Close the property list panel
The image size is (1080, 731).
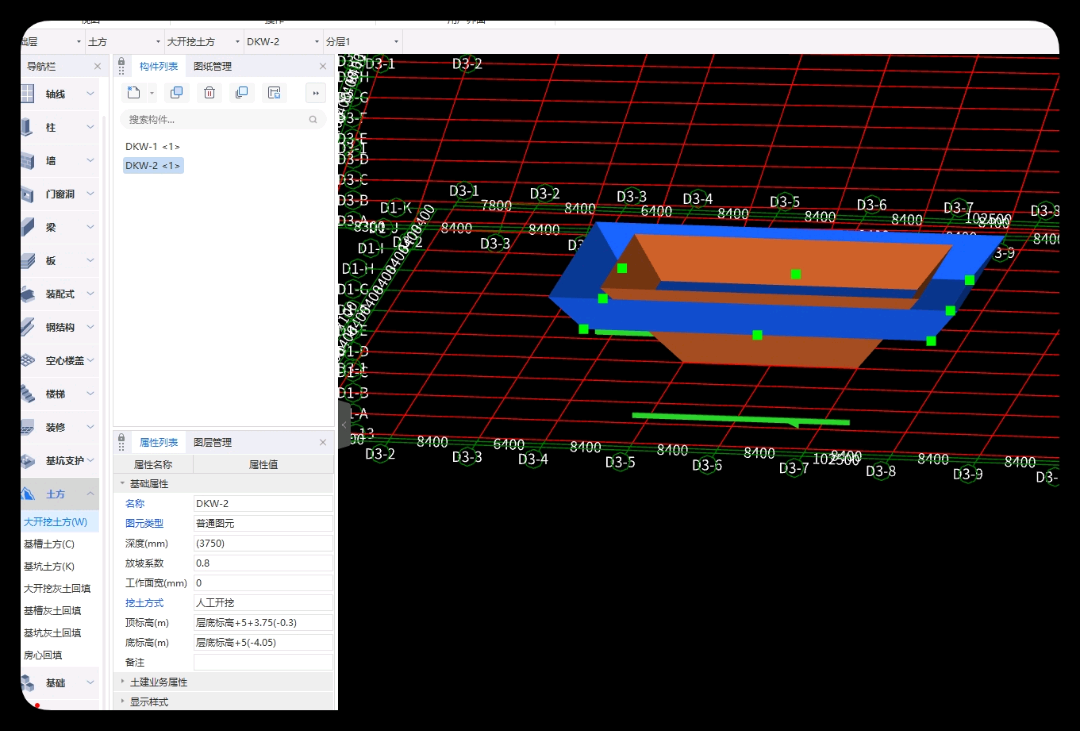[x=323, y=442]
